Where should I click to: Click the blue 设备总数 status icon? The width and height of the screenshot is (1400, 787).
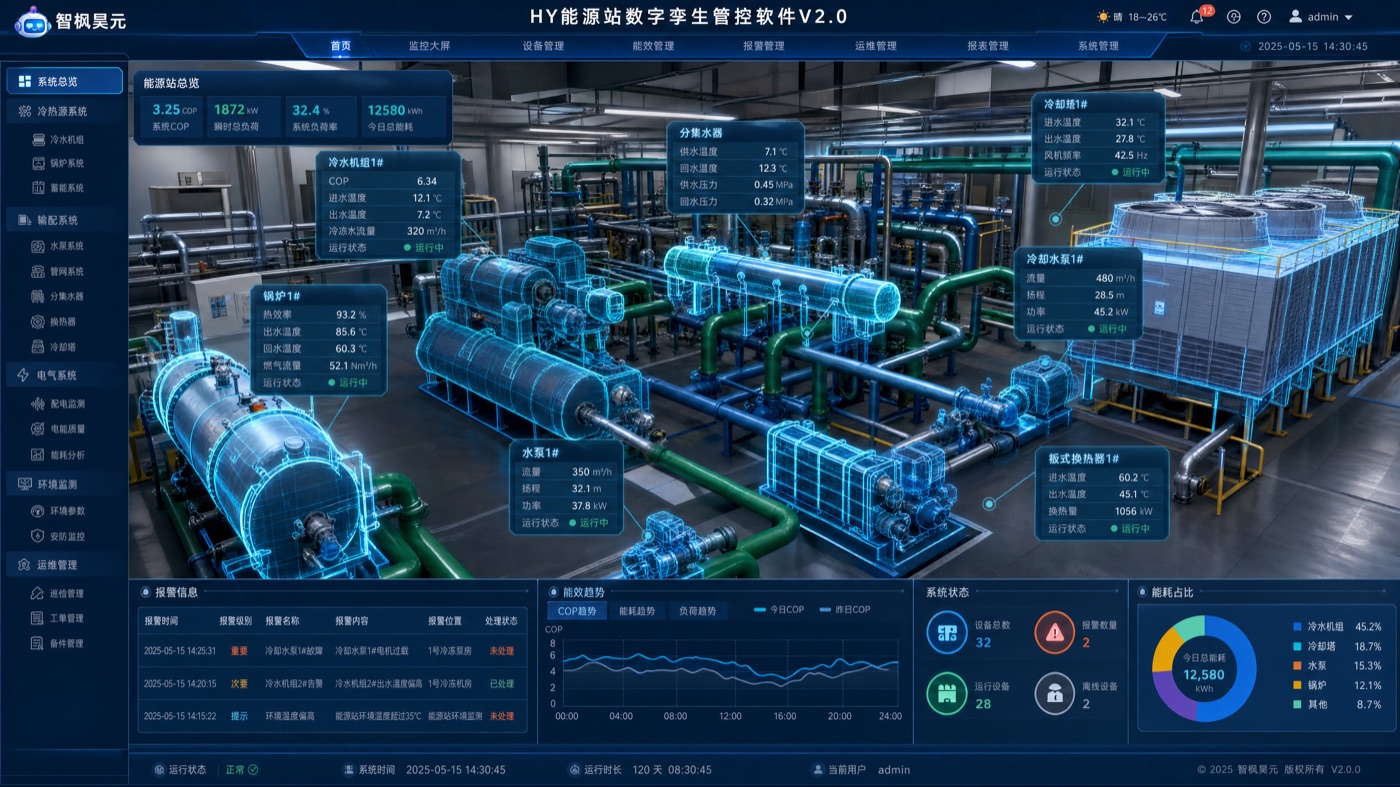pyautogui.click(x=946, y=632)
